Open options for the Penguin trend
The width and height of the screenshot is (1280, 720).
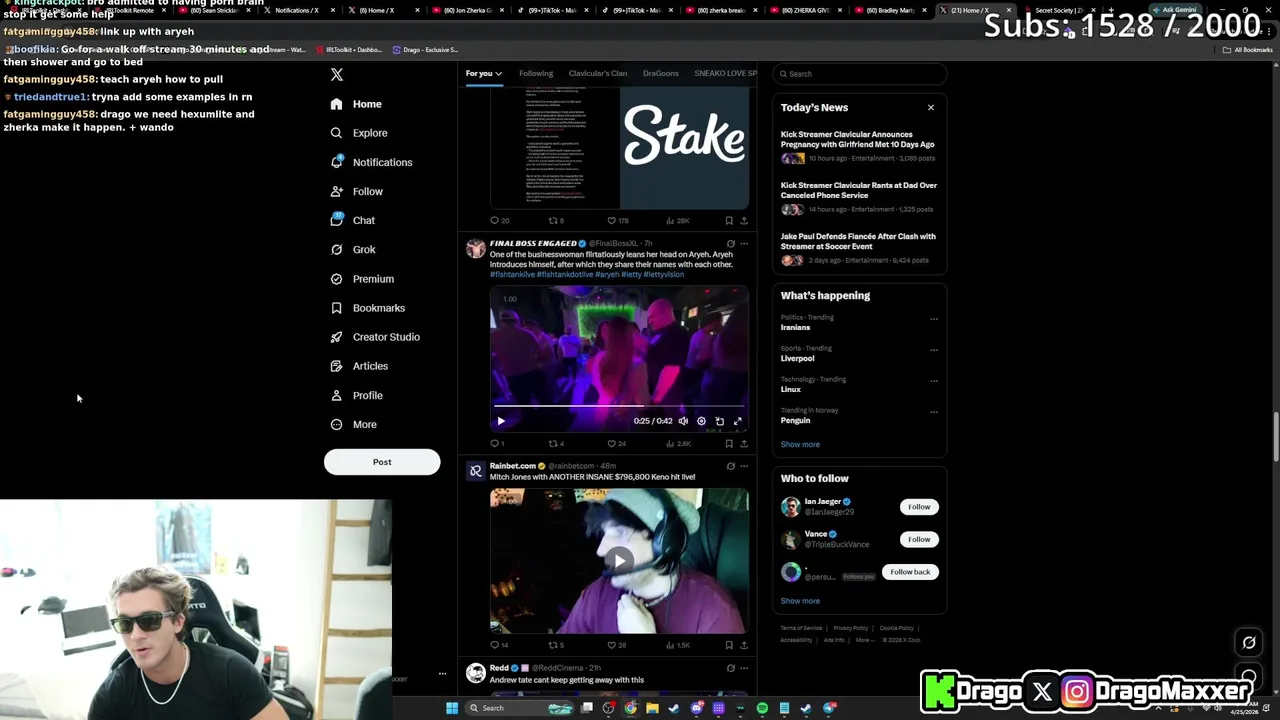click(934, 412)
